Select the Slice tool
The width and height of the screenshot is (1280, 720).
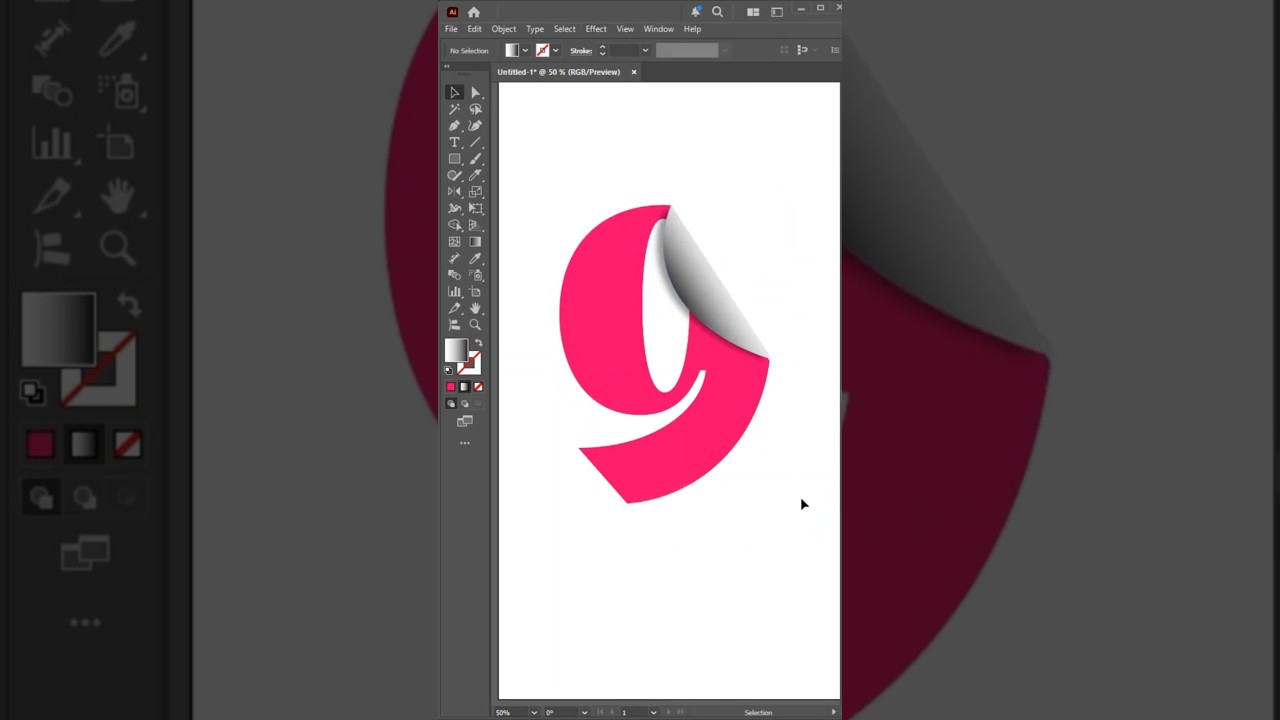tap(454, 308)
